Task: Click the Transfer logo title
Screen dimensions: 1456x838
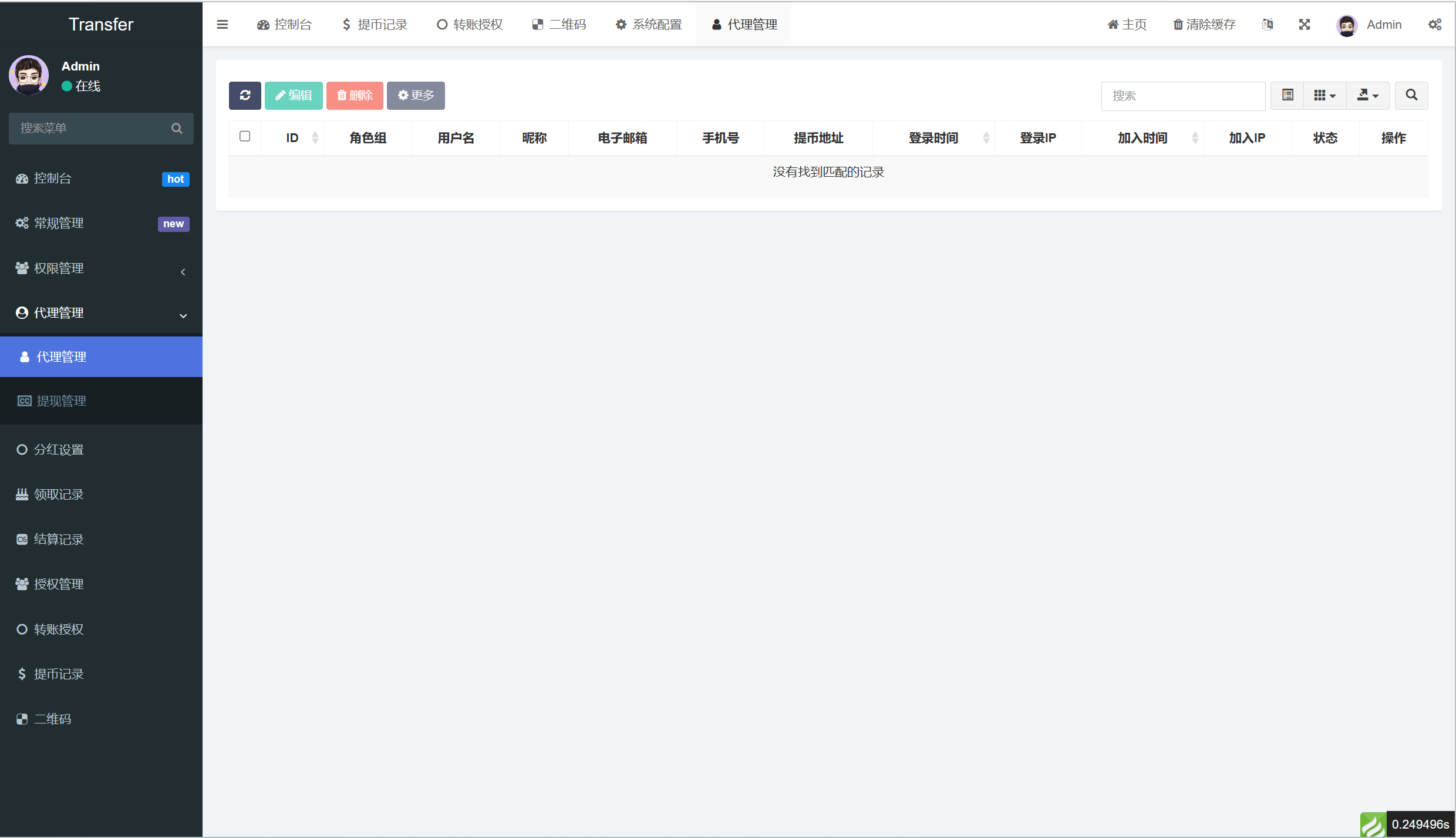Action: (x=101, y=24)
